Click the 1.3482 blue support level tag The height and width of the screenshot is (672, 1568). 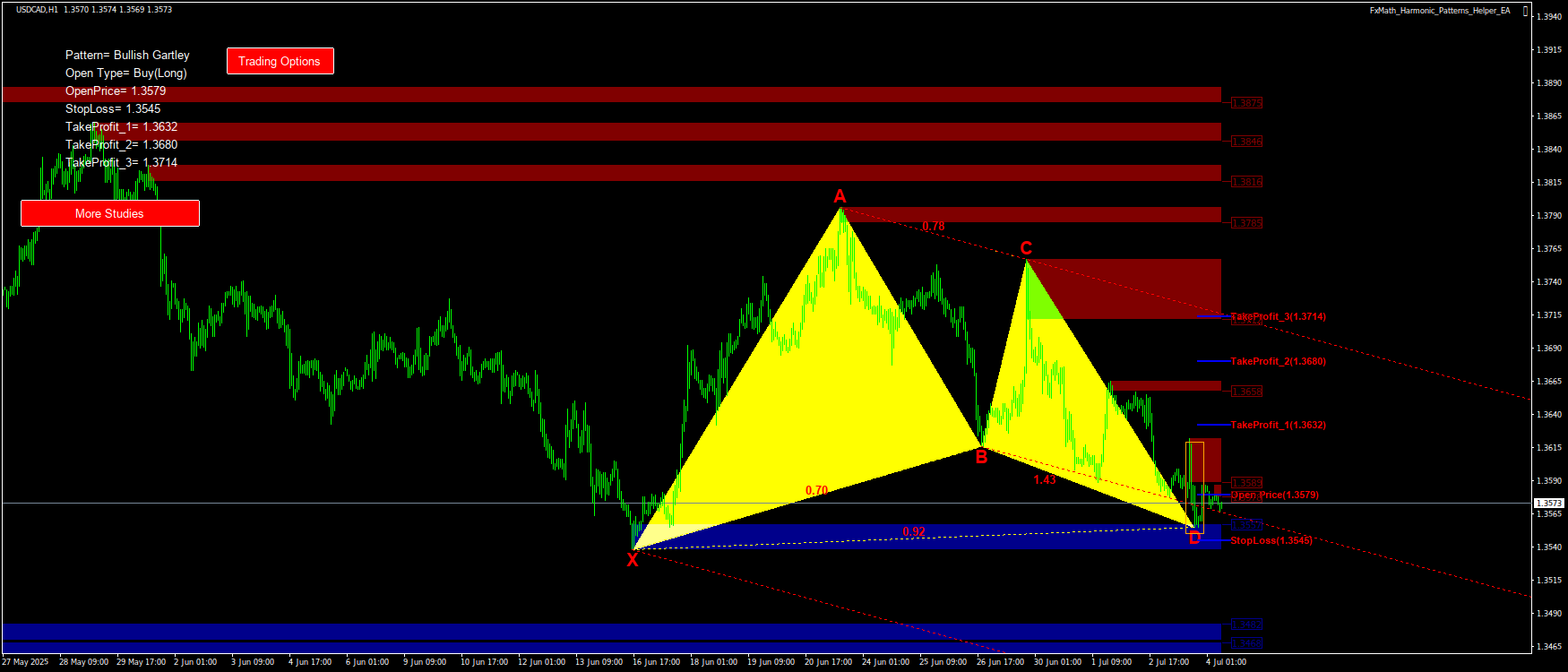coord(1246,625)
